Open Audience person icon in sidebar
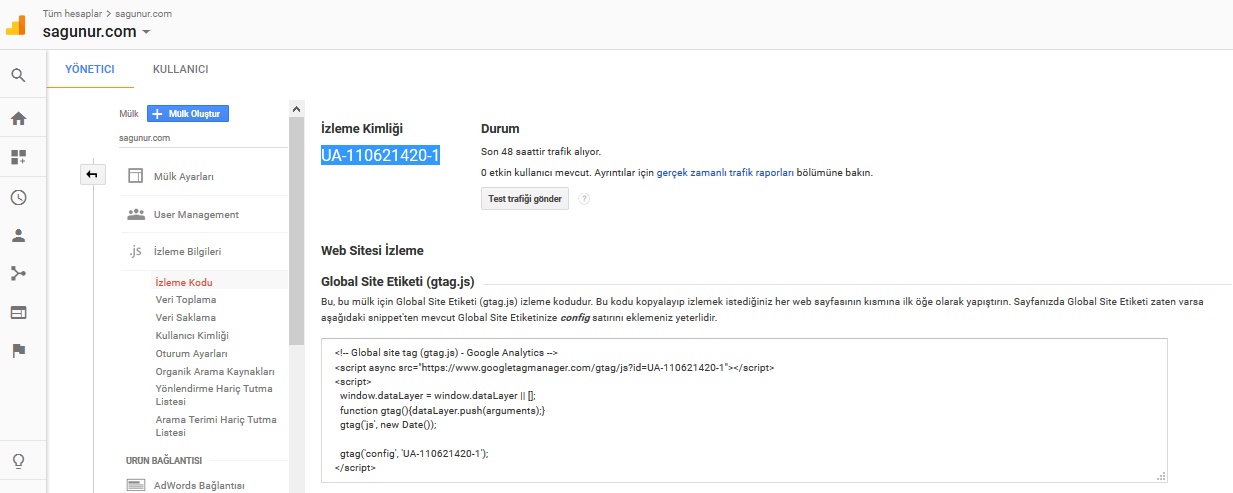Viewport: 1233px width, 493px height. pyautogui.click(x=18, y=236)
